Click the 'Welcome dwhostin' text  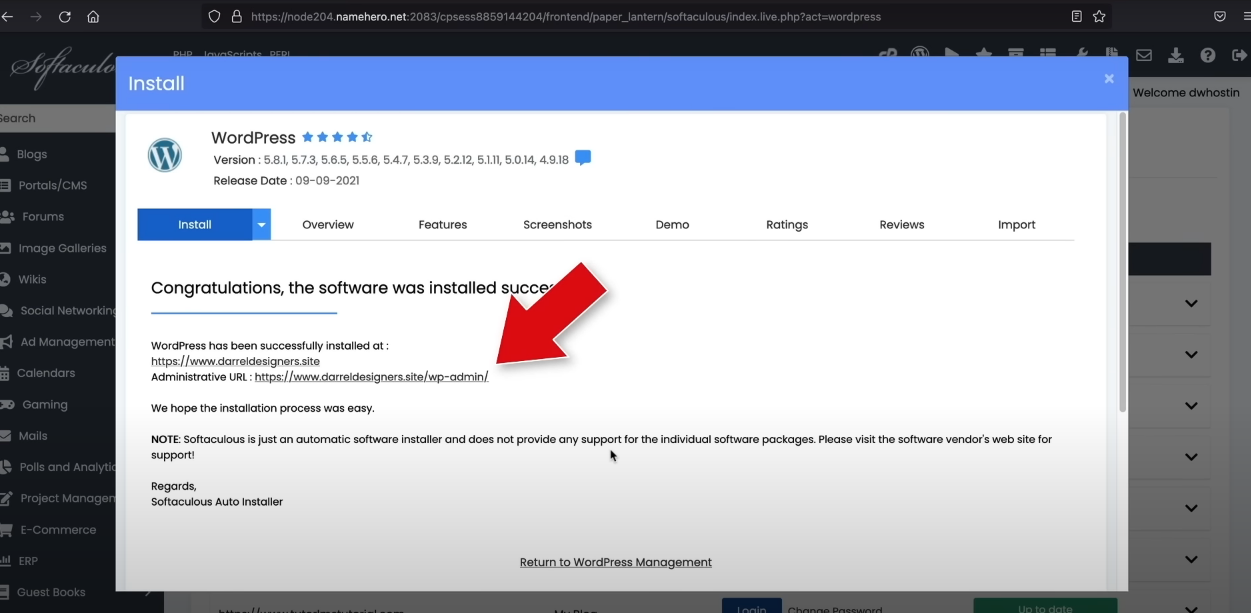click(x=1186, y=92)
